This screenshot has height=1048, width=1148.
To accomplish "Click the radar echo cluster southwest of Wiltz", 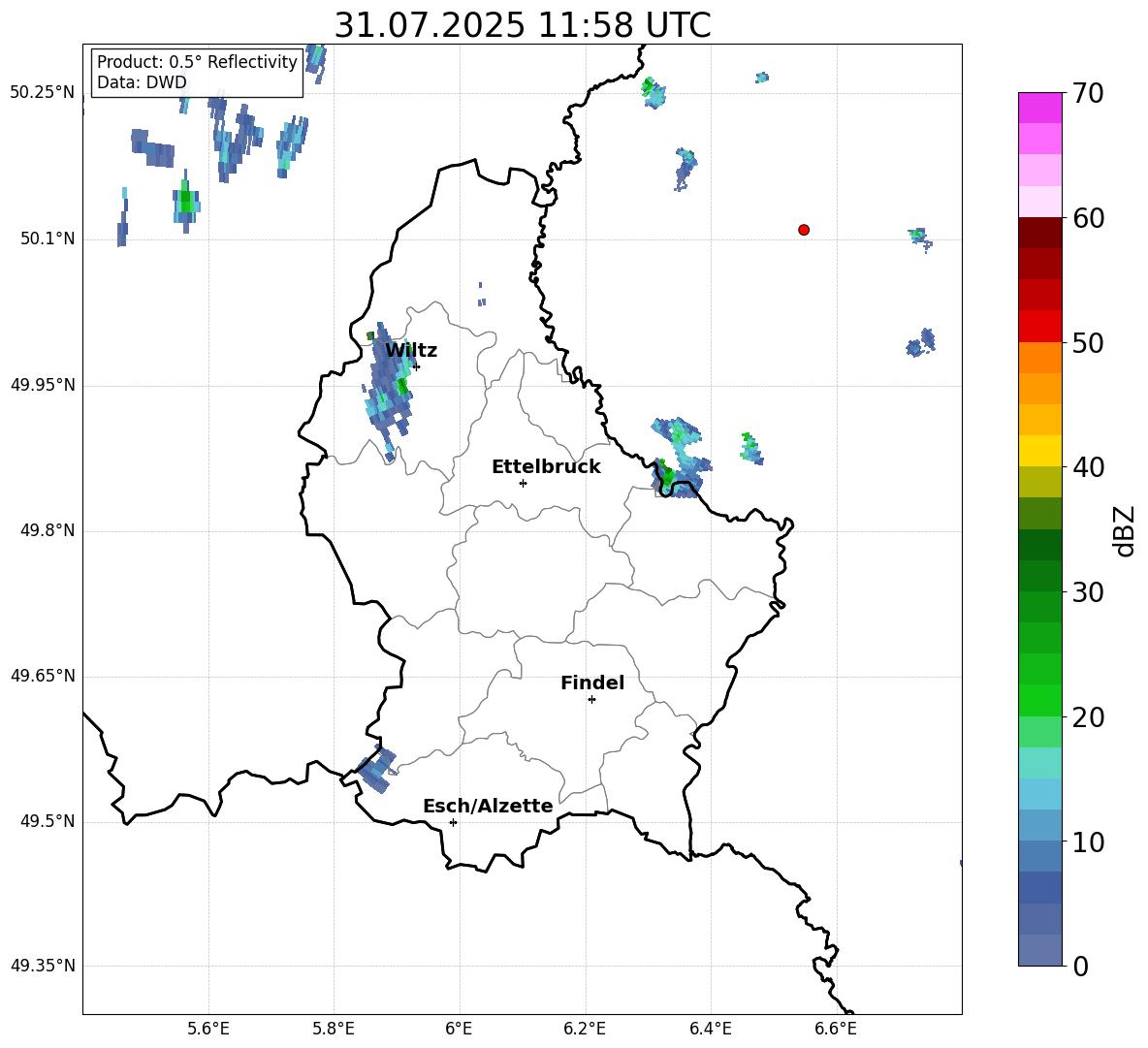I will pos(388,392).
